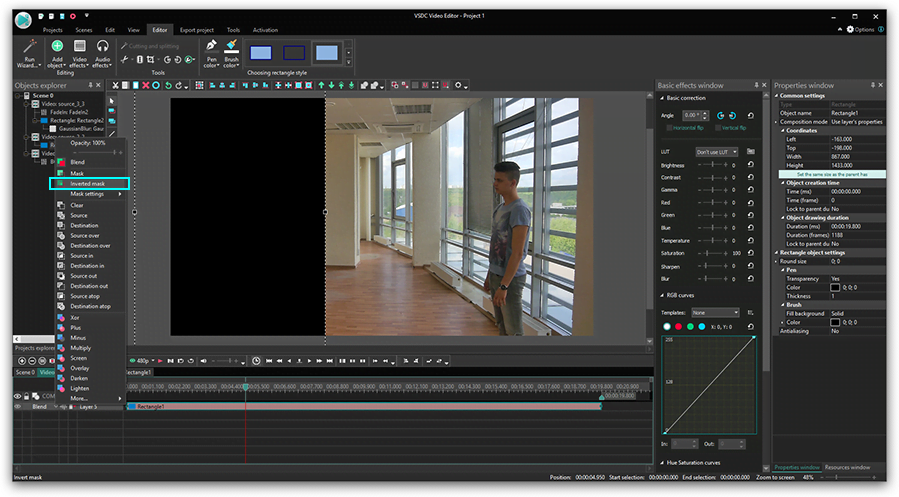Reset the RGB curves
Viewport: 899px width, 497px height.
point(751,326)
